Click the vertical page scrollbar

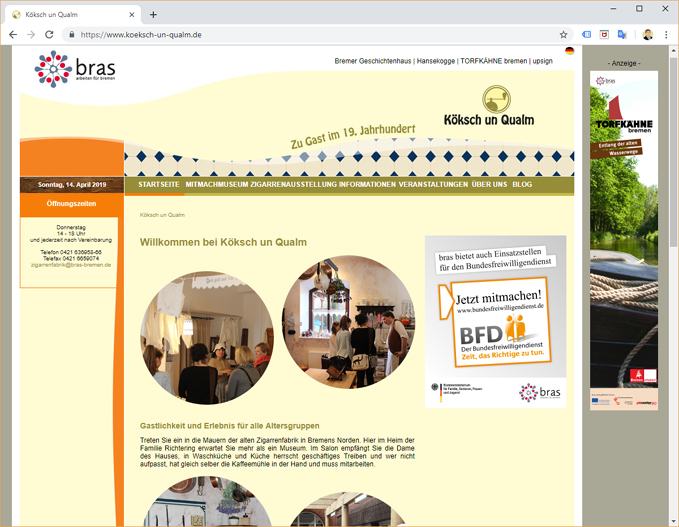(673, 200)
